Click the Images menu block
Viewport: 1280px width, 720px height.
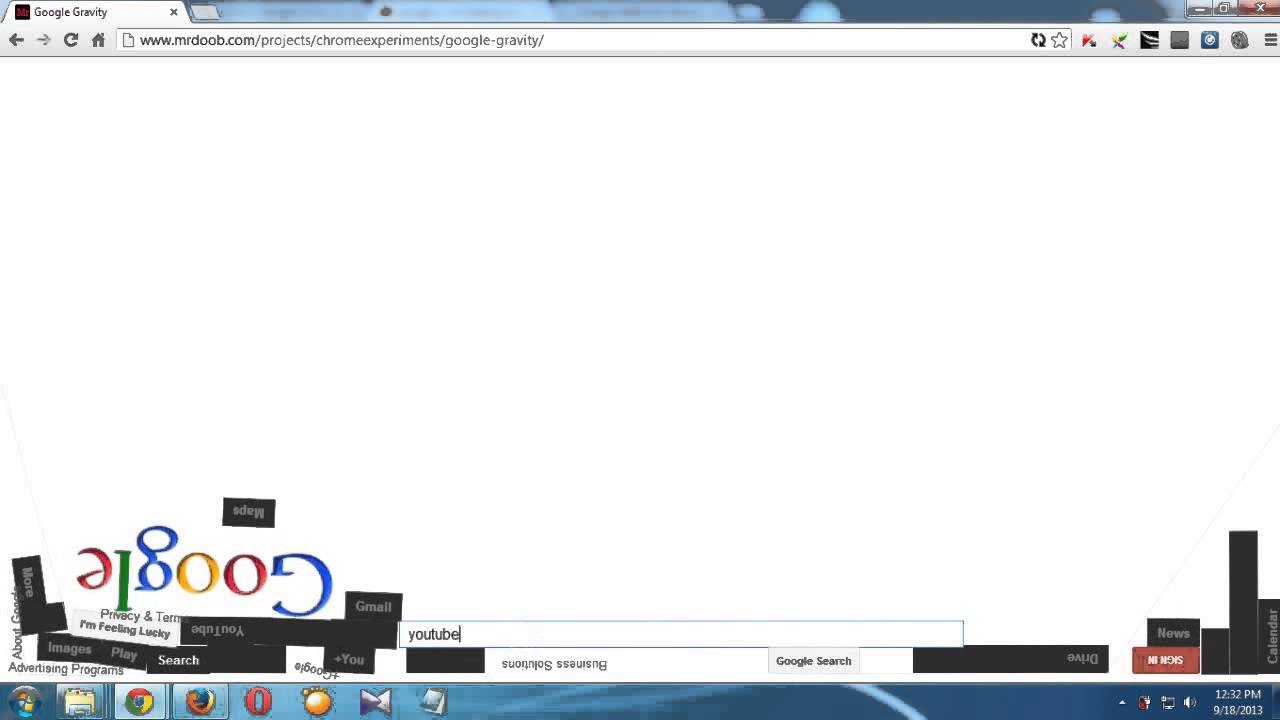(69, 648)
